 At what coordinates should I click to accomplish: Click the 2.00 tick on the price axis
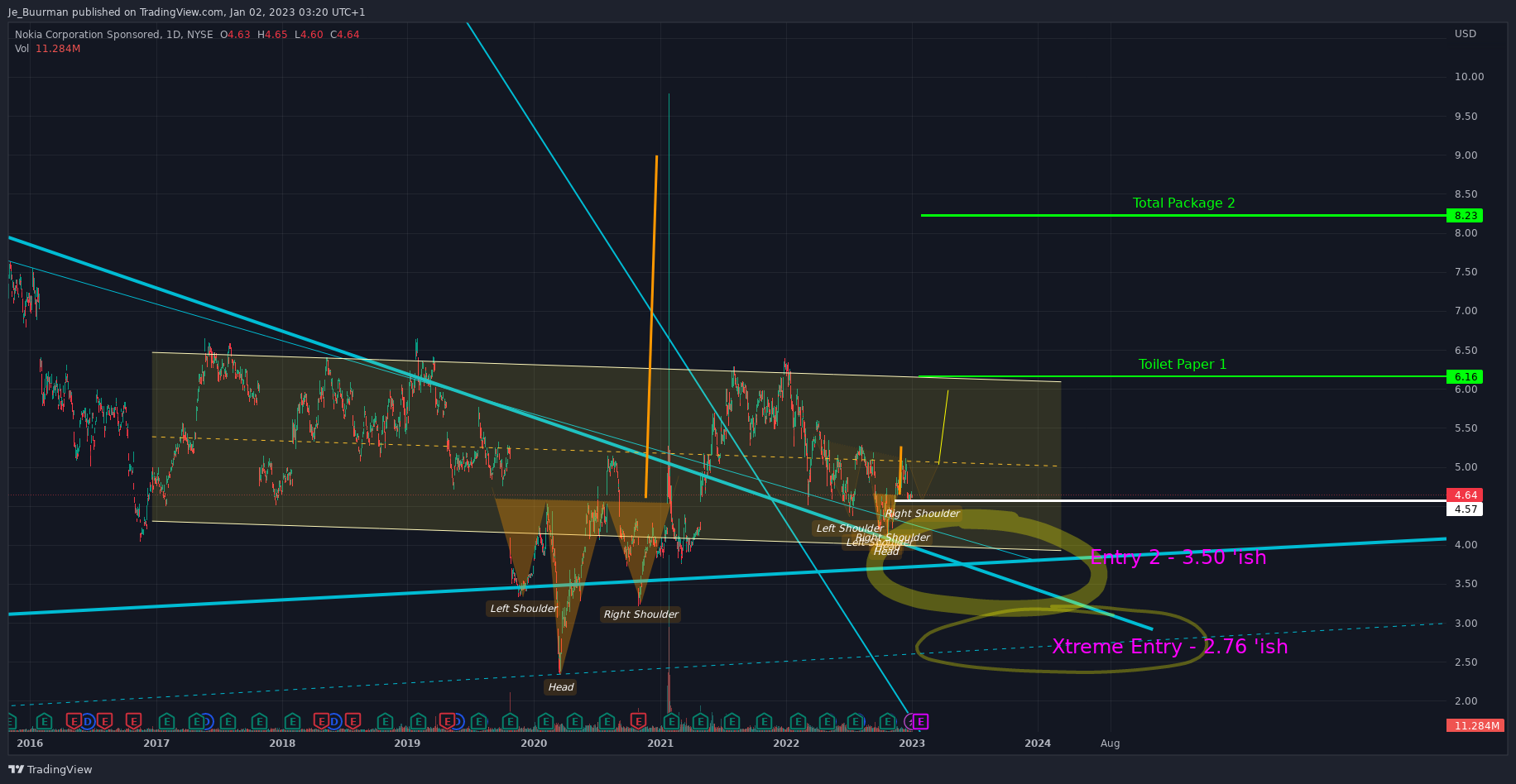point(1466,701)
